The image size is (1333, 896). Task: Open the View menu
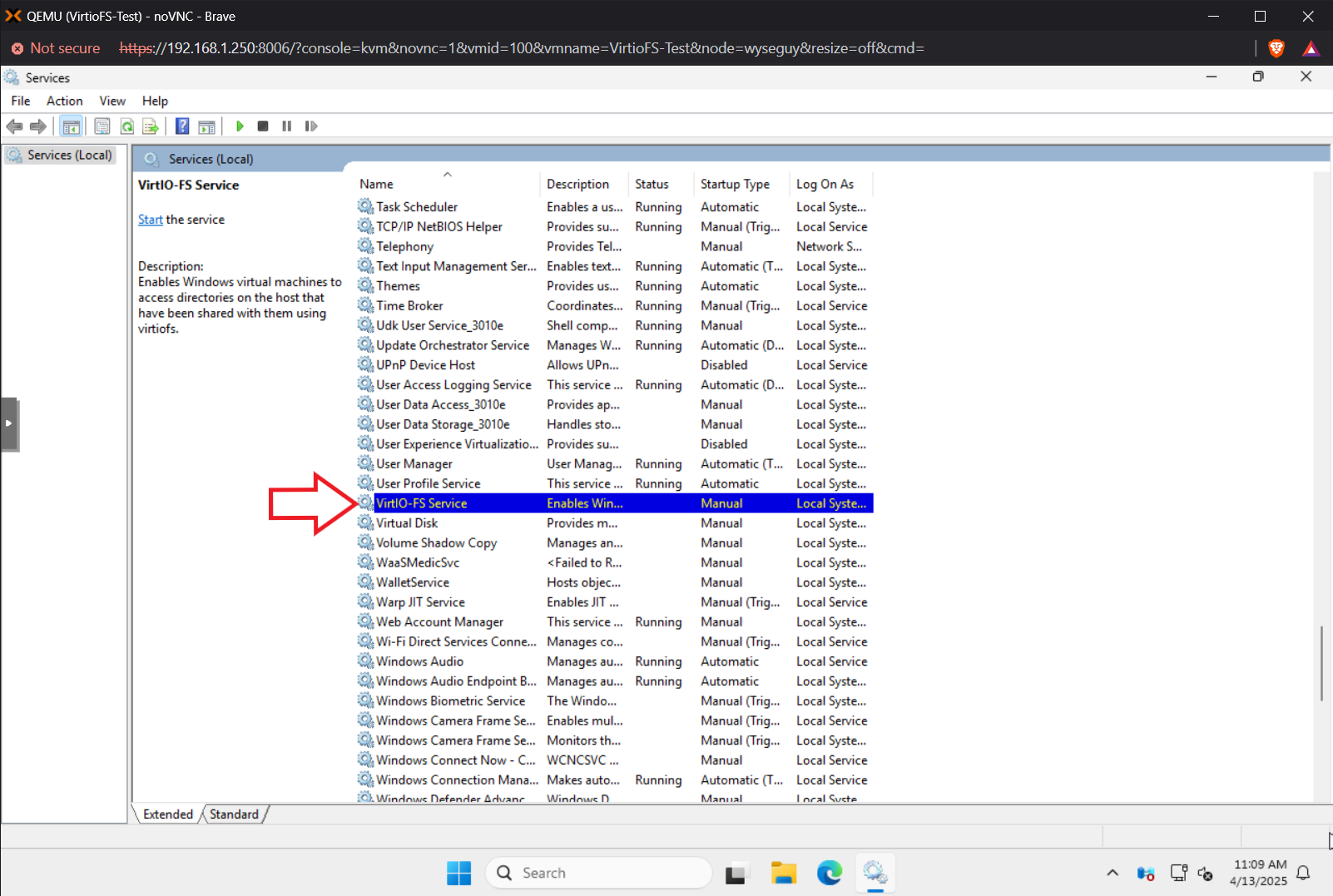(x=112, y=101)
